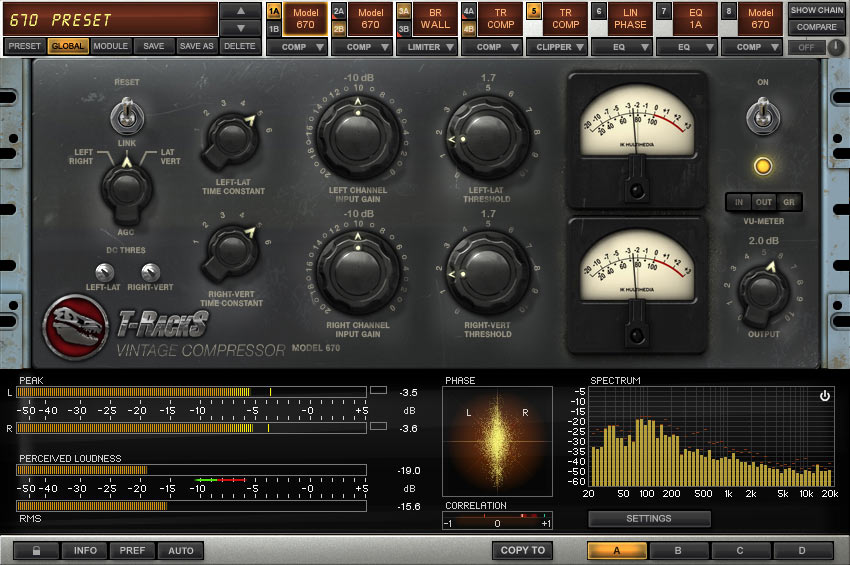850x565 pixels.
Task: Click the OFF bypass button
Action: [x=806, y=48]
